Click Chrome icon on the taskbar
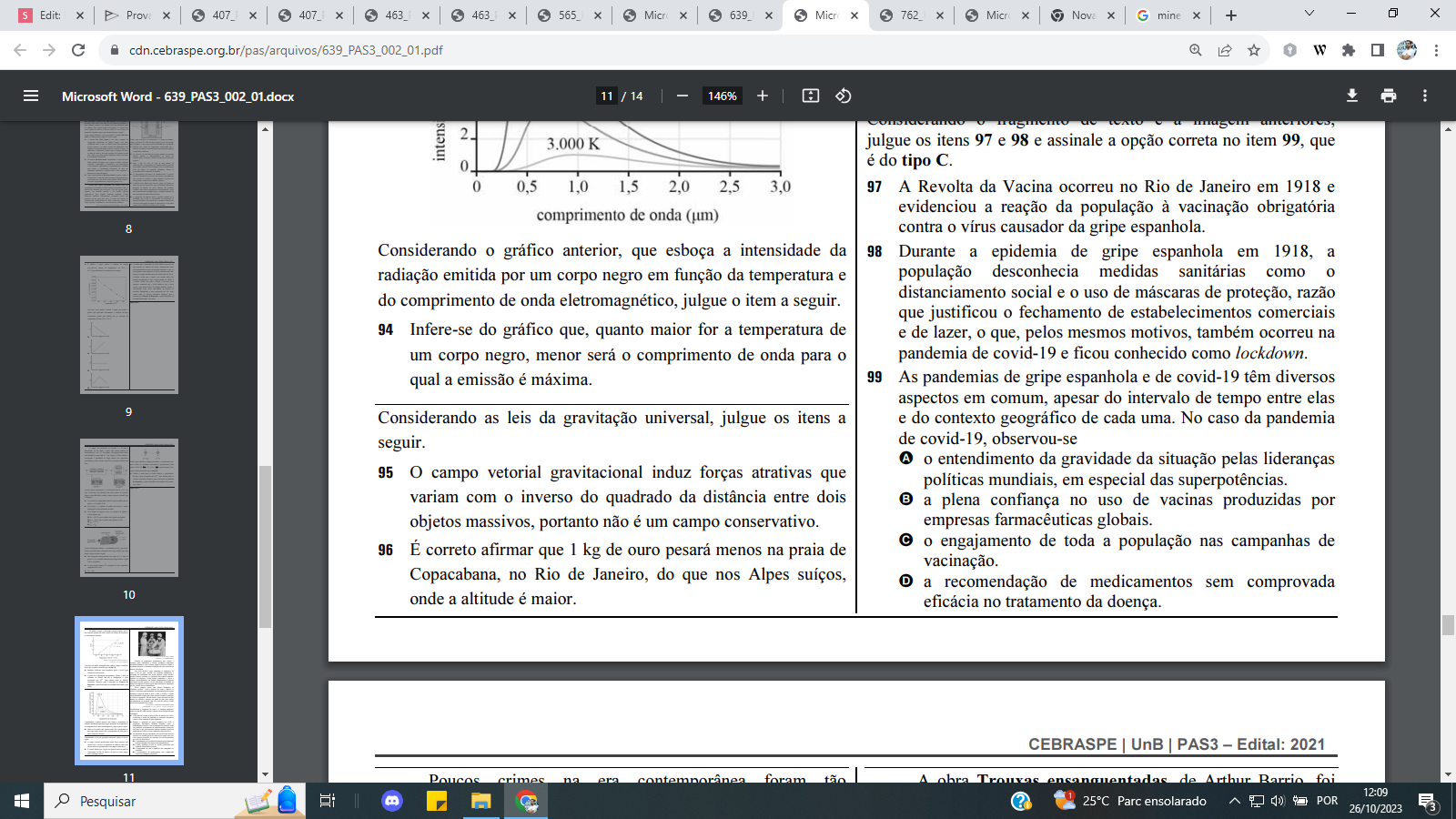 pyautogui.click(x=527, y=801)
